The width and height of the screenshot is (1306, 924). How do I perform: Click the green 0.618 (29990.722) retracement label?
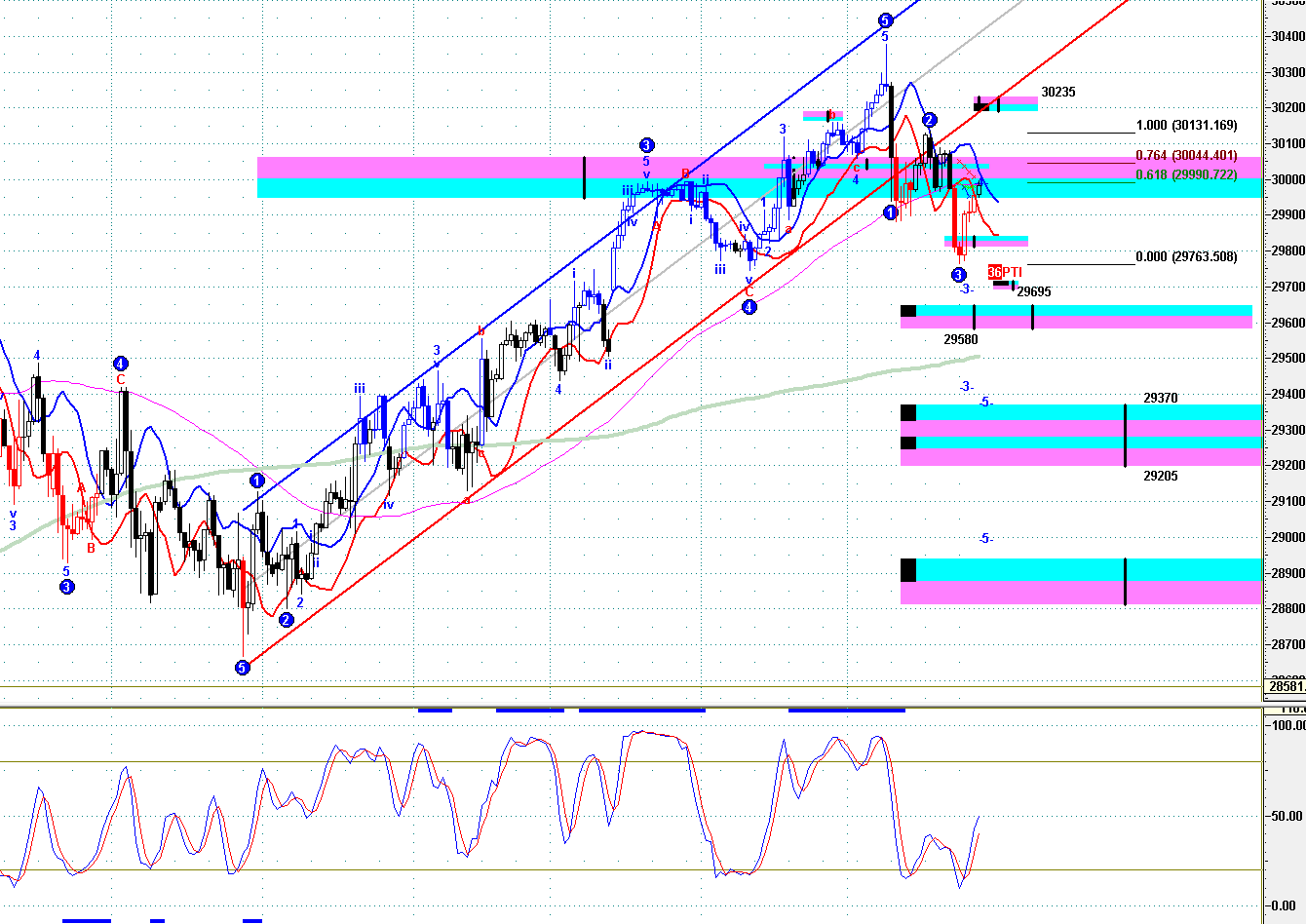pos(1187,175)
